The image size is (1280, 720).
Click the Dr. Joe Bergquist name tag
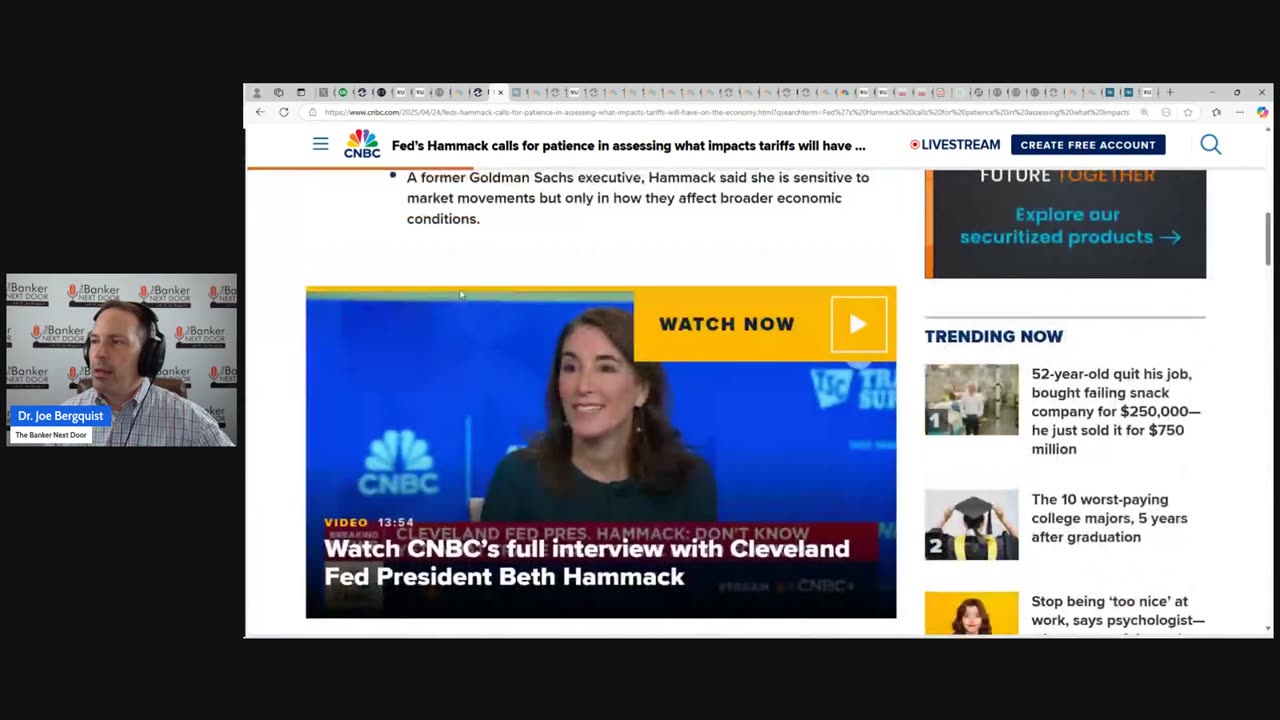(x=60, y=416)
